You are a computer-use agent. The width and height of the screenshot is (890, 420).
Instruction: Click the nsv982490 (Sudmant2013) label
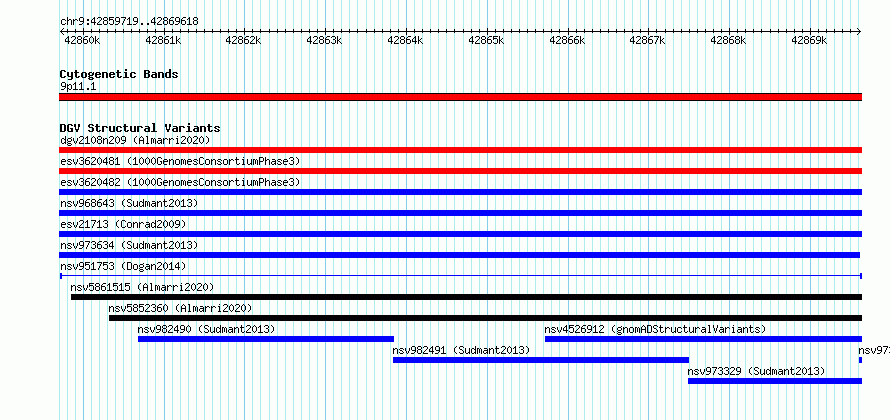[x=206, y=329]
